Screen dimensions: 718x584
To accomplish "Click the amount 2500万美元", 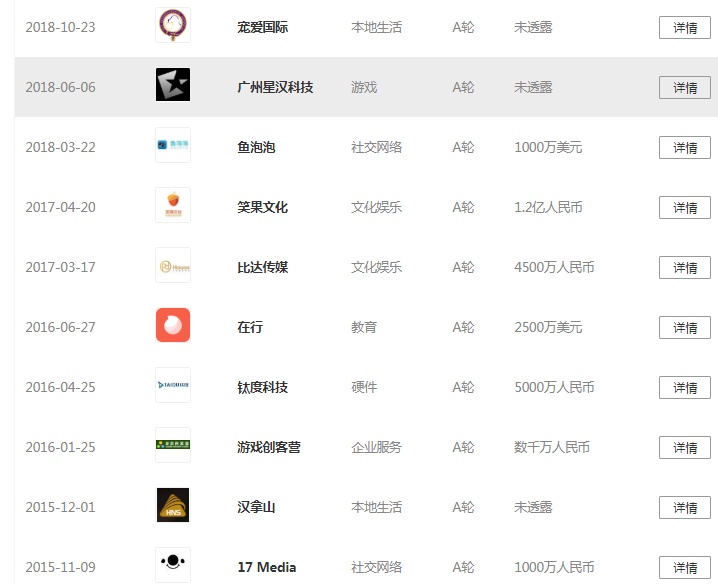I will point(548,327).
